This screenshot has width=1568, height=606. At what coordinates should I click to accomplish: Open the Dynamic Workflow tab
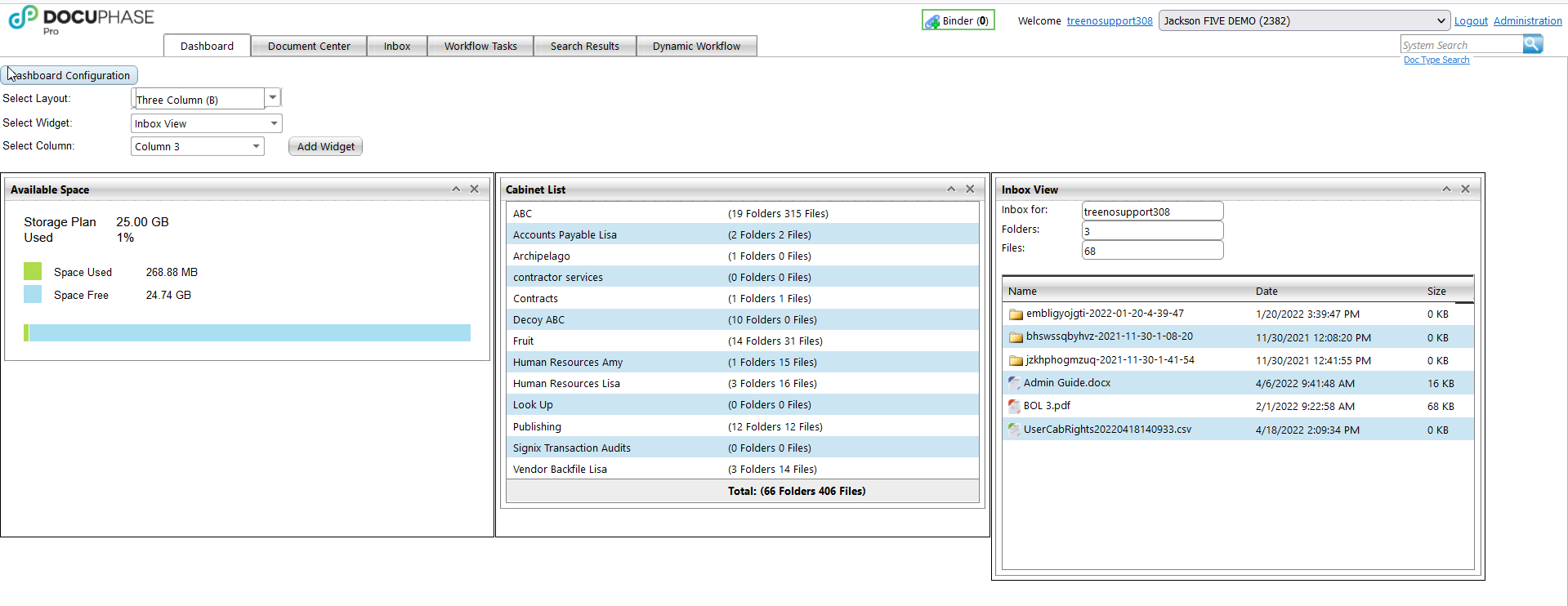click(x=697, y=46)
